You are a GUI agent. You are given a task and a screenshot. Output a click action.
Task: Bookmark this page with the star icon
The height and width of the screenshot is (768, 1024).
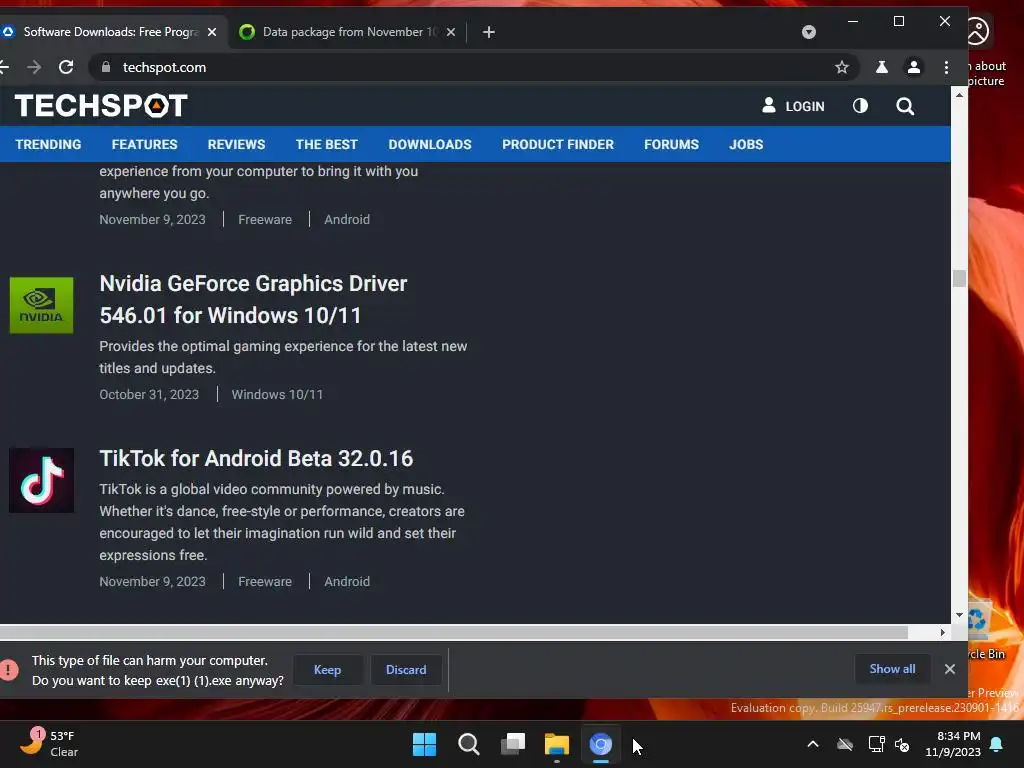coord(842,67)
